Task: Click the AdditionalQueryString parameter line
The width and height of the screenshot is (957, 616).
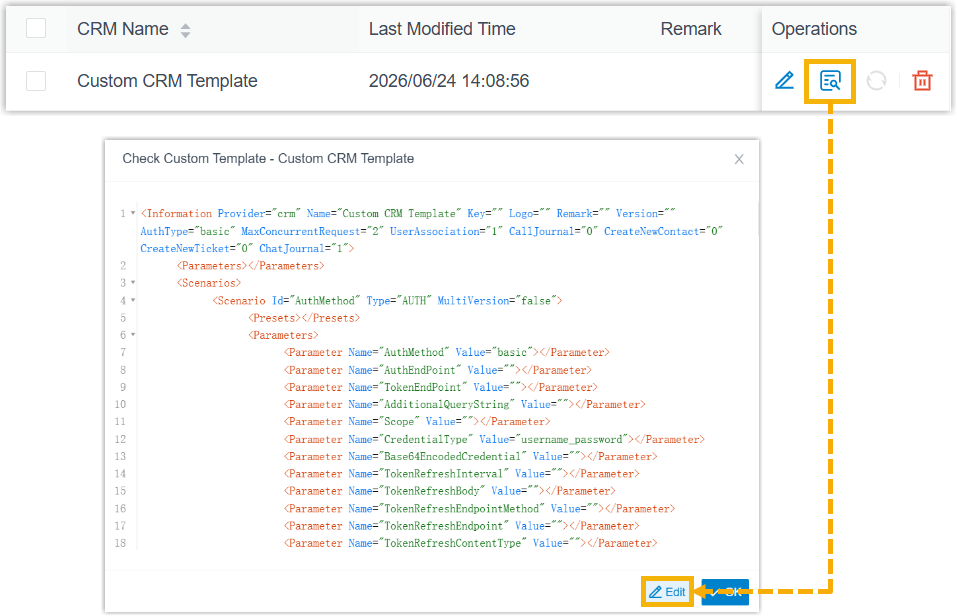Action: pyautogui.click(x=464, y=404)
